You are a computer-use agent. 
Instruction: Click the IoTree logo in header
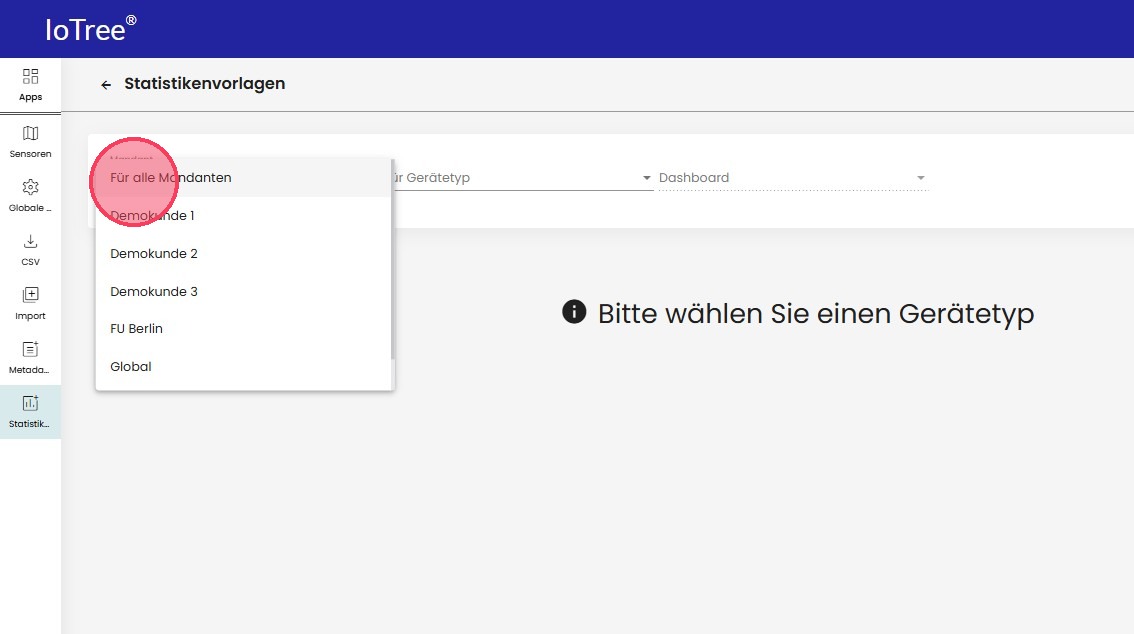[90, 29]
